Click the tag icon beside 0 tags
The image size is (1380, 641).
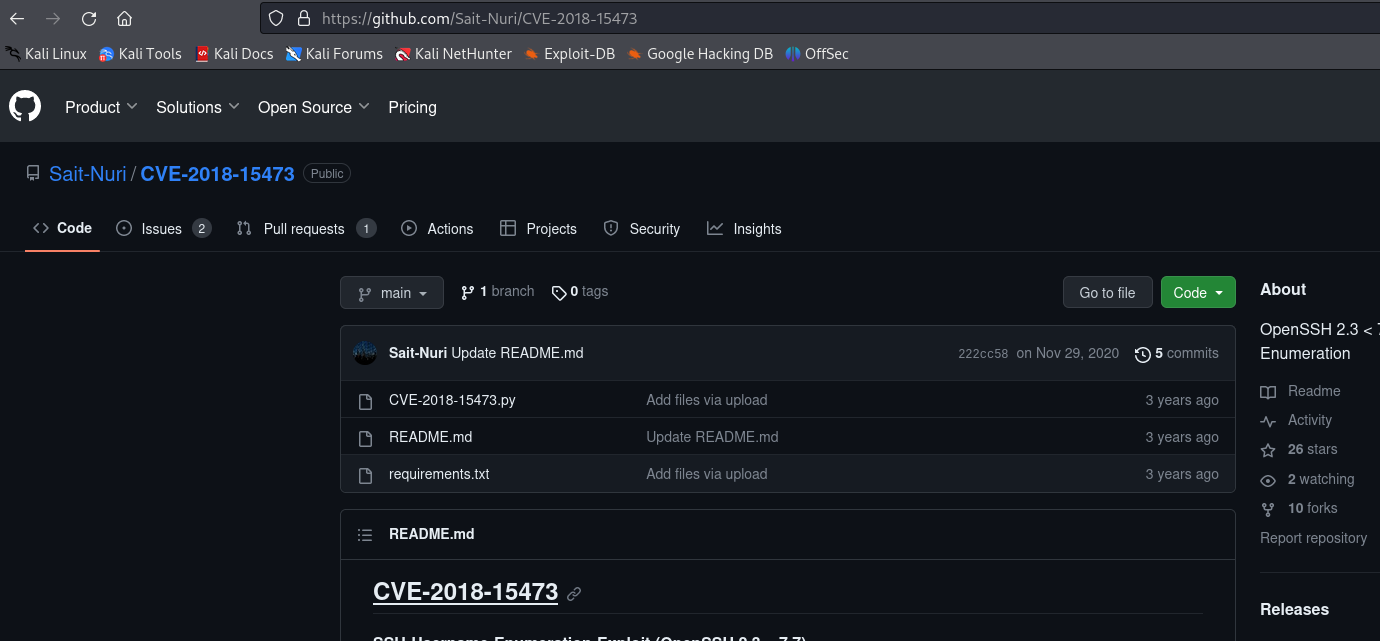pyautogui.click(x=559, y=292)
